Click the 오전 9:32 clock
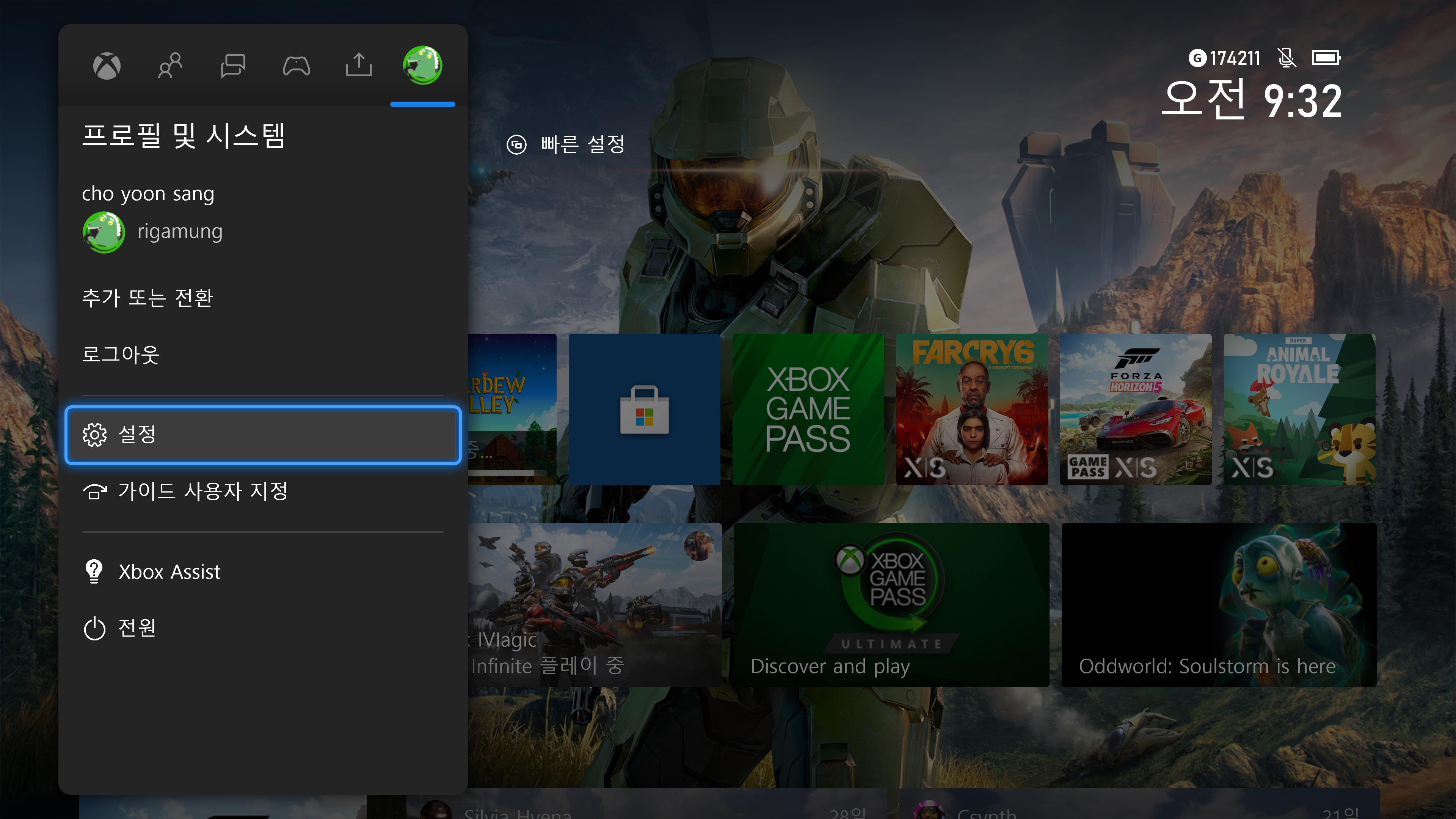 tap(1252, 100)
